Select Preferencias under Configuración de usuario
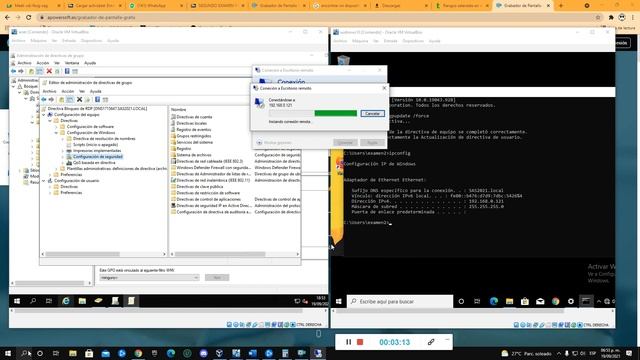Screen dimensions: 640x360 pyautogui.click(x=71, y=192)
